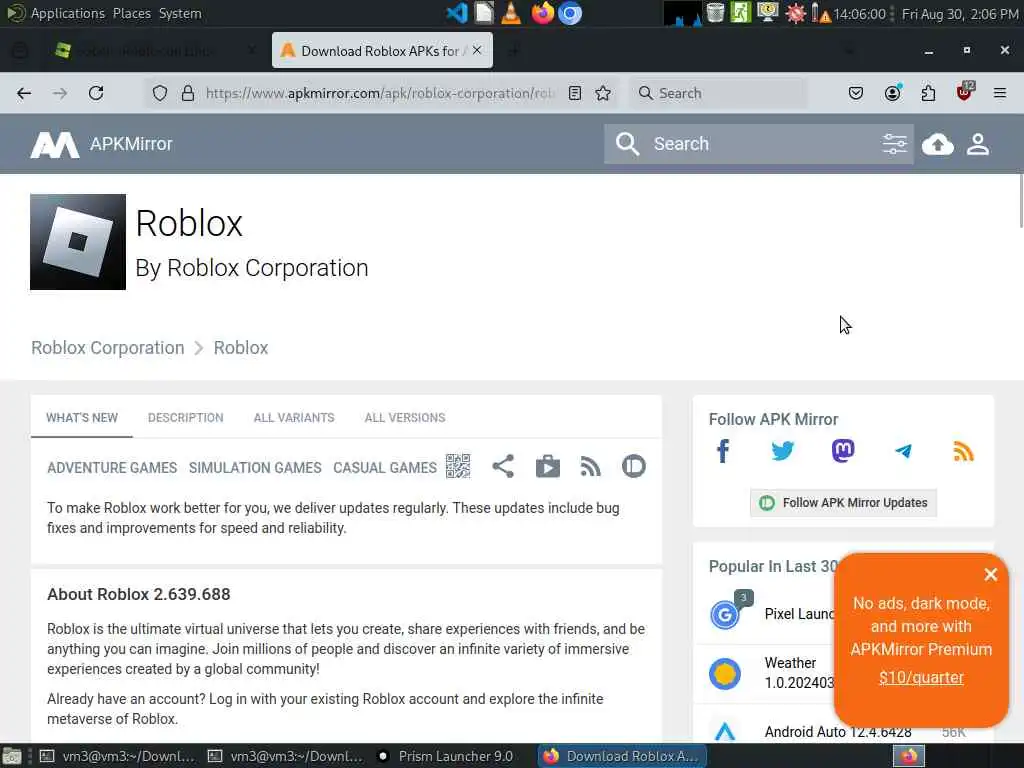The image size is (1024, 768).
Task: Click the upload APK cloud icon
Action: pos(938,144)
